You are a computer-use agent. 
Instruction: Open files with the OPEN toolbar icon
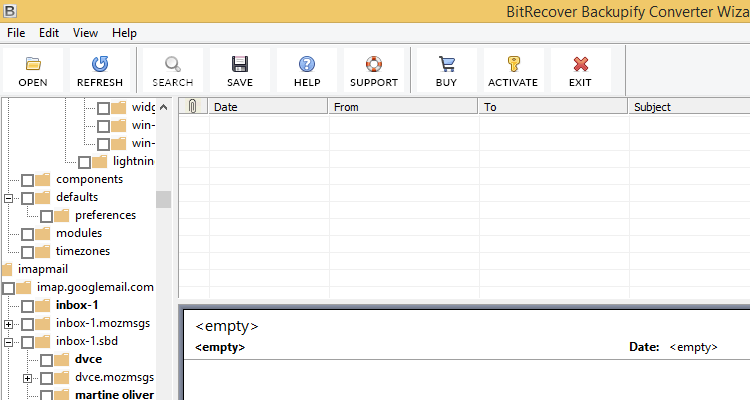tap(33, 64)
